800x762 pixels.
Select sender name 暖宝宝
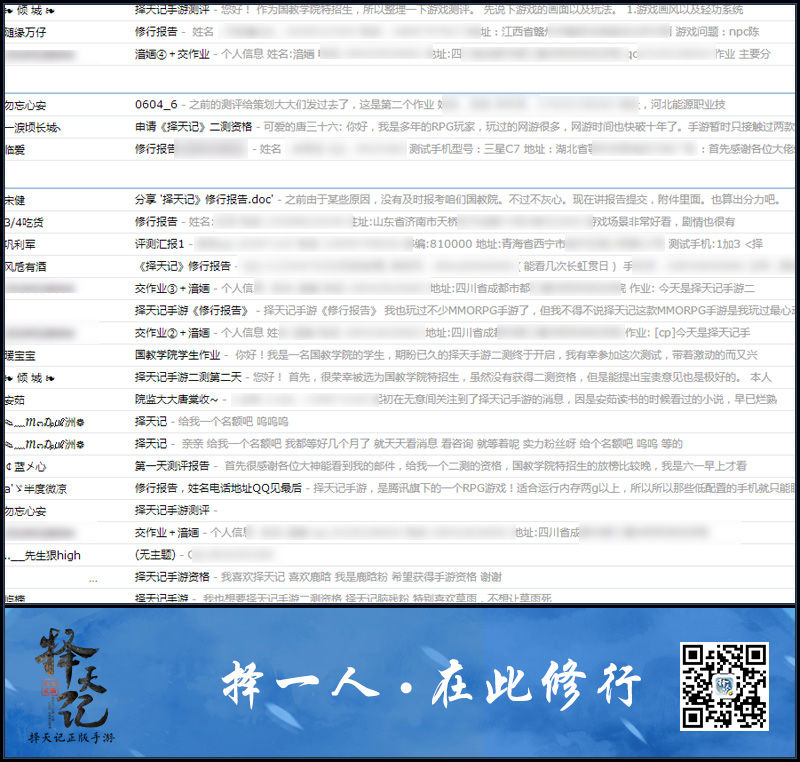[20, 355]
